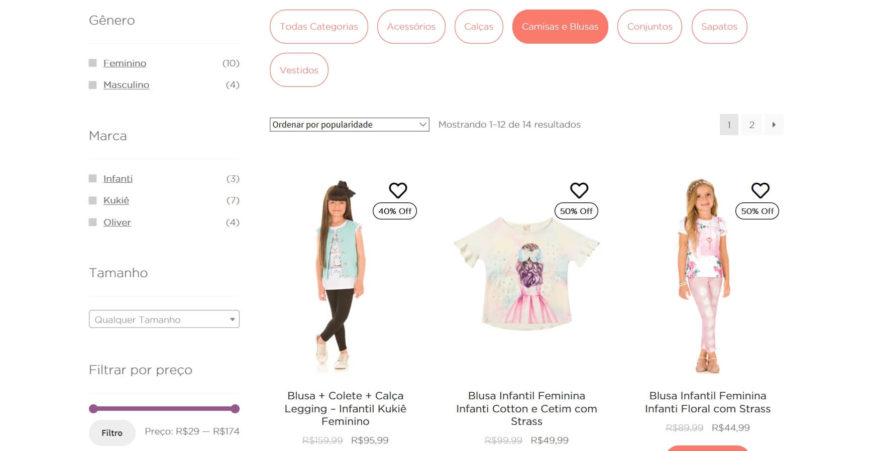Click the 40% Off badge
Viewport: 869px width, 451px height.
(x=395, y=211)
